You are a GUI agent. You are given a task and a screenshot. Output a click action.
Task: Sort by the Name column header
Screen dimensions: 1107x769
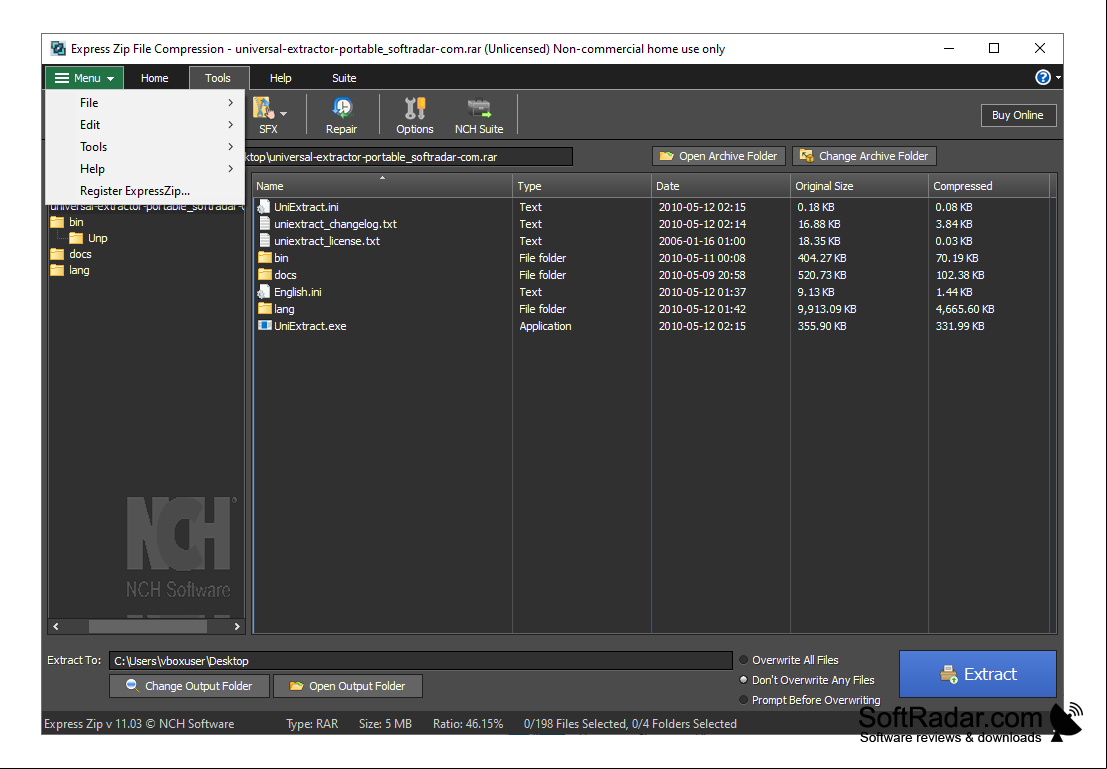[x=382, y=186]
